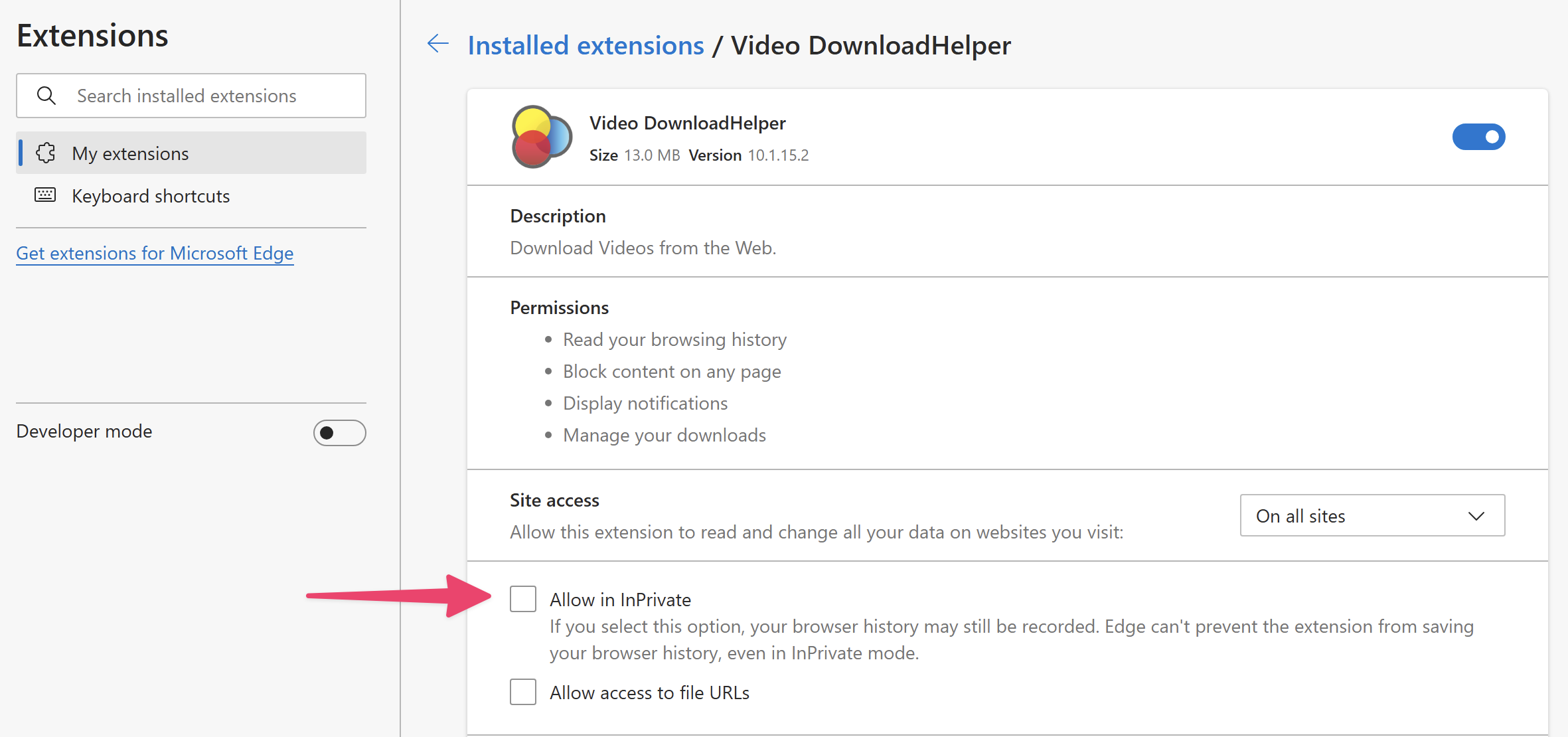Click the search magnifier icon
This screenshot has height=737, width=1568.
pos(46,96)
